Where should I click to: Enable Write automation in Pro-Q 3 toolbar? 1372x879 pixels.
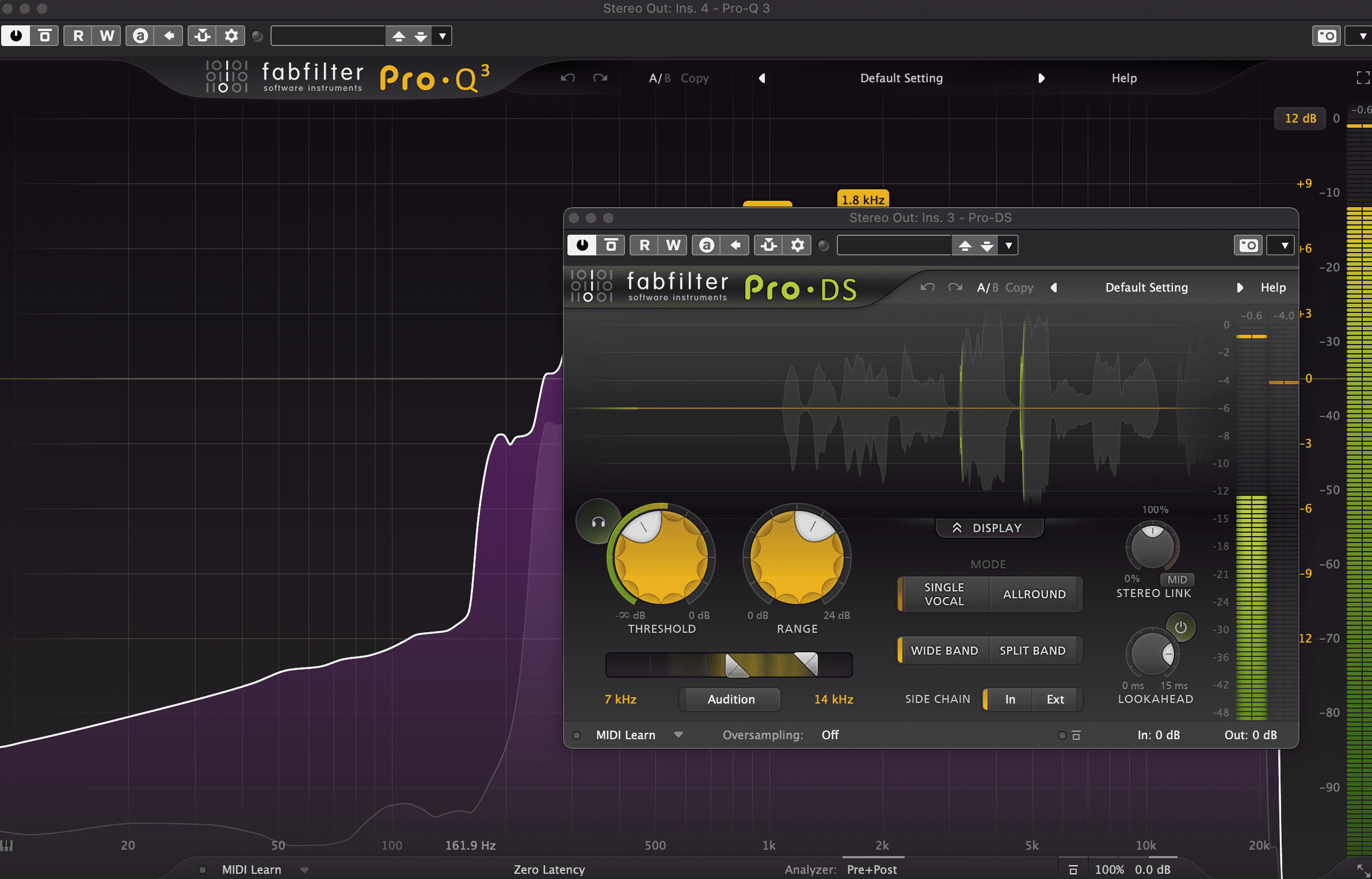coord(106,36)
